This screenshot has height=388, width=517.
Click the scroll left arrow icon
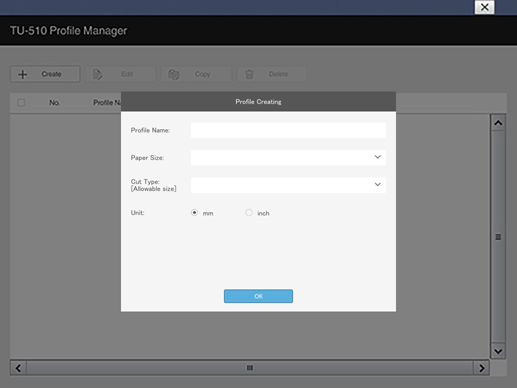[18, 368]
